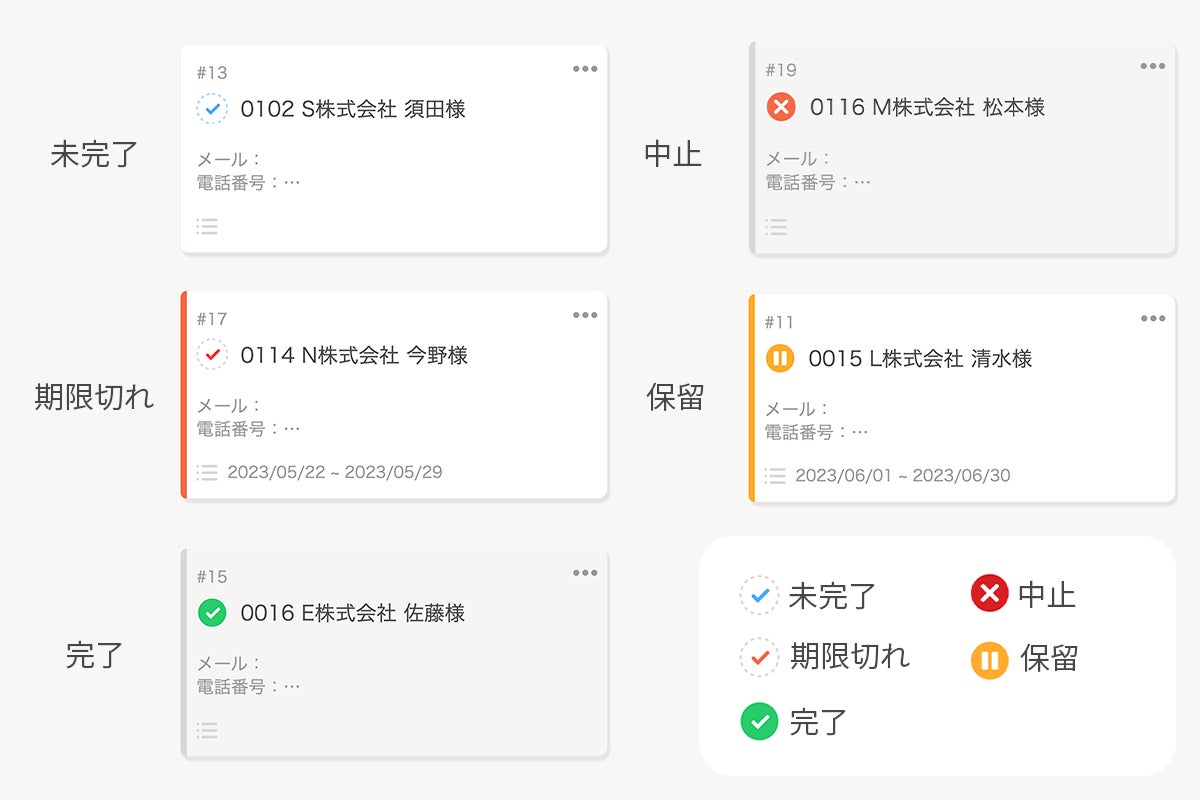This screenshot has width=1200, height=800.
Task: Open the three-dot menu on card #13
Action: click(585, 69)
